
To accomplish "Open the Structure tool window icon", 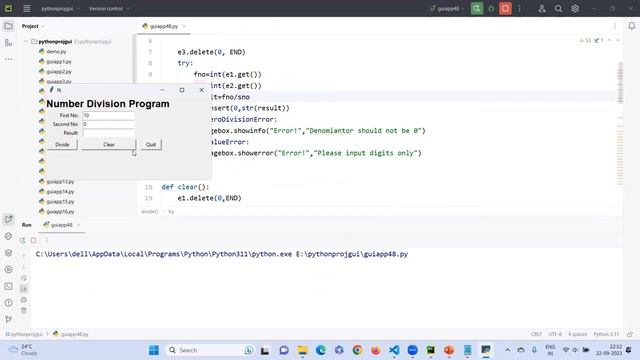I will [x=8, y=42].
